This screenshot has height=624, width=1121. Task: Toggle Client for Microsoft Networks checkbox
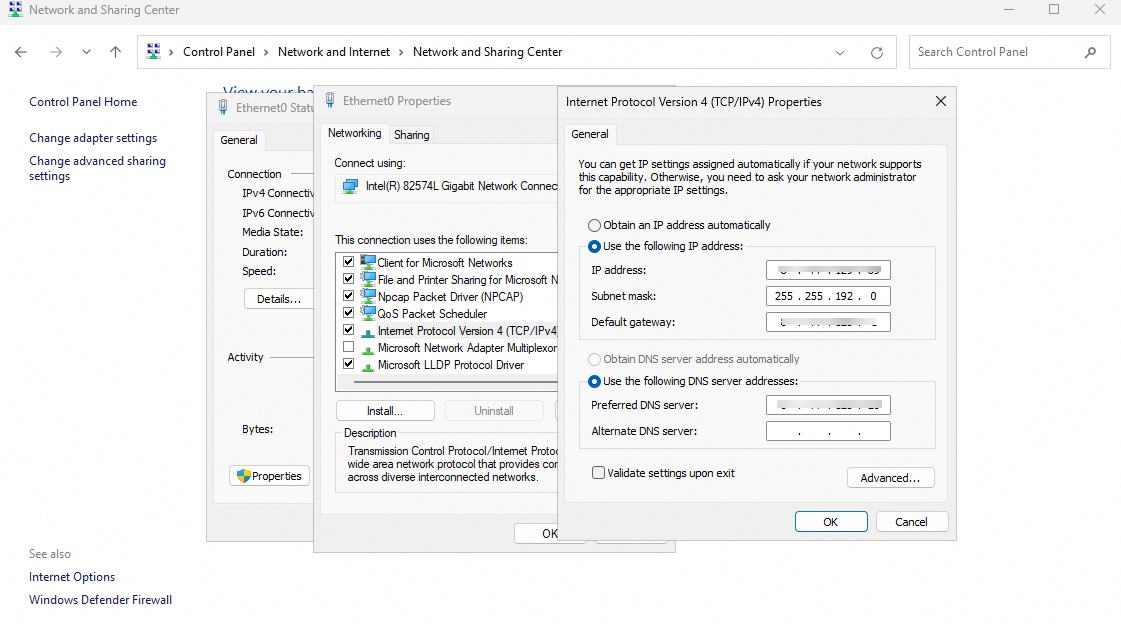click(x=349, y=262)
